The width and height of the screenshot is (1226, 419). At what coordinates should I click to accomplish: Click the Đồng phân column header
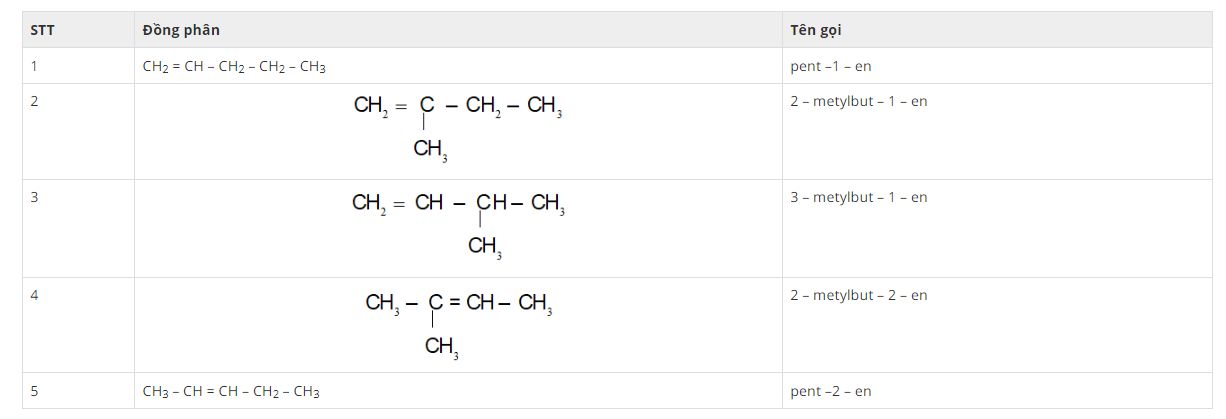point(180,30)
